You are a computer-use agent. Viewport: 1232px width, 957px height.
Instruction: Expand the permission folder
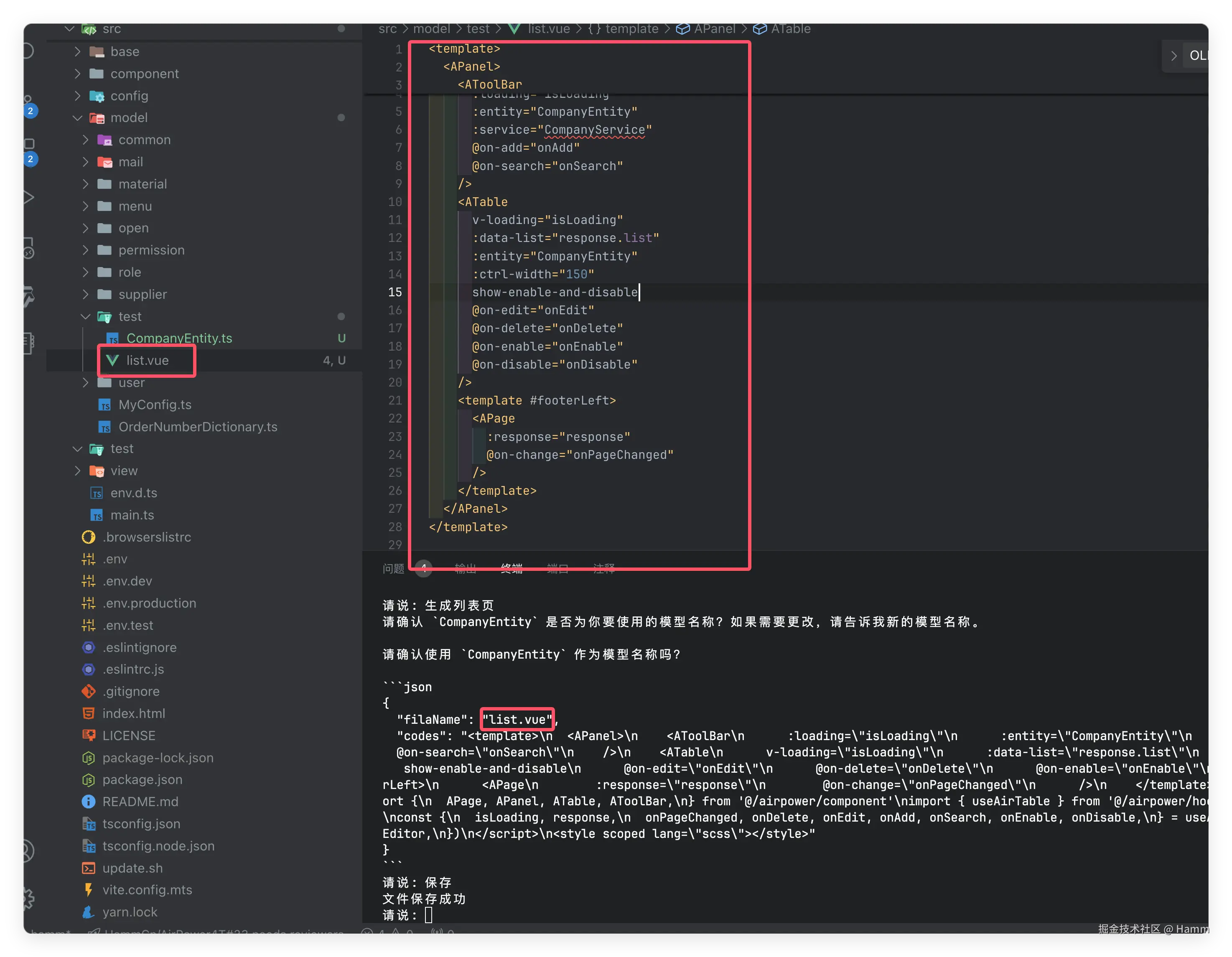[86, 250]
